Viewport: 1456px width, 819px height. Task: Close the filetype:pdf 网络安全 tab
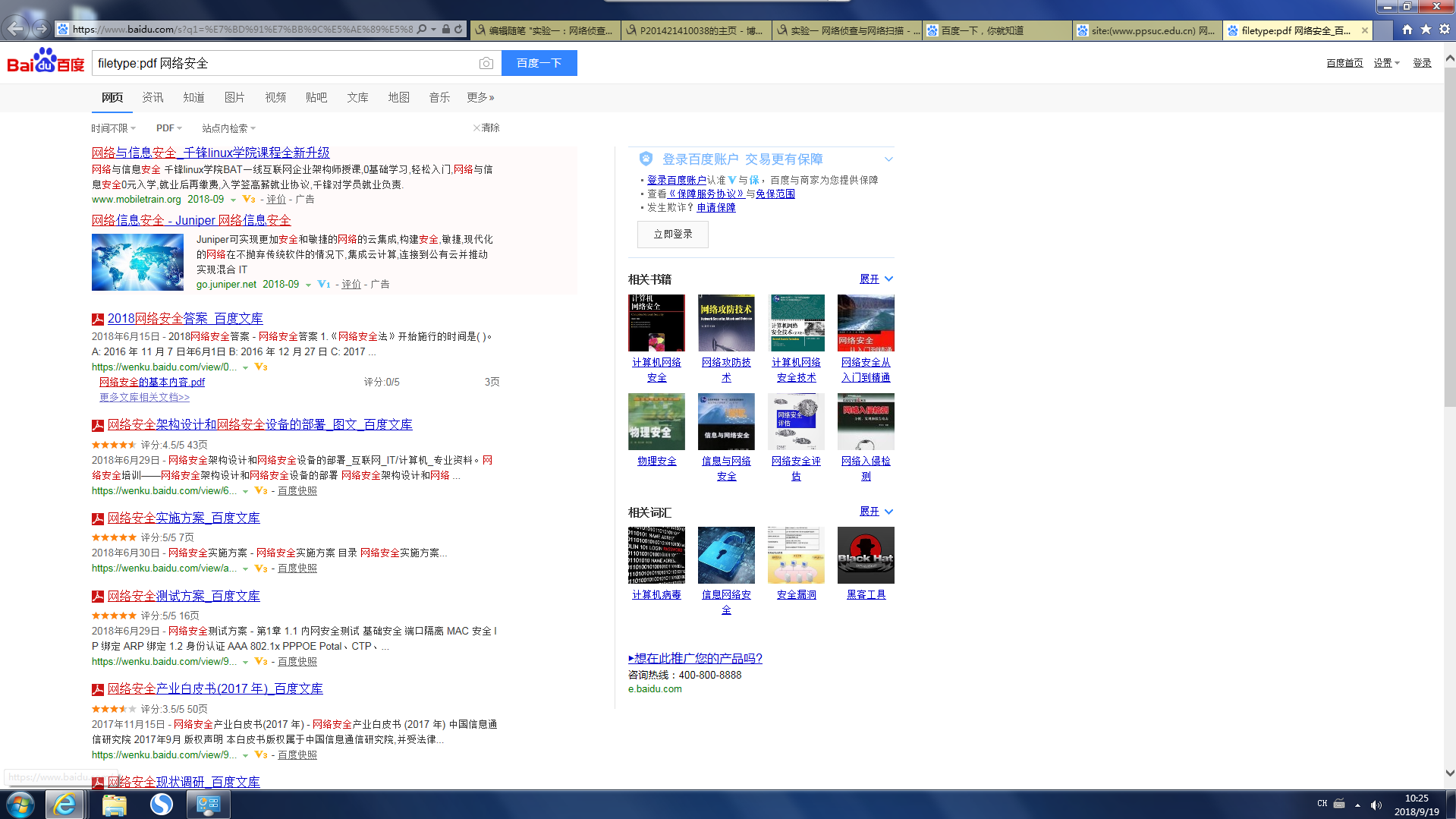coord(1365,30)
